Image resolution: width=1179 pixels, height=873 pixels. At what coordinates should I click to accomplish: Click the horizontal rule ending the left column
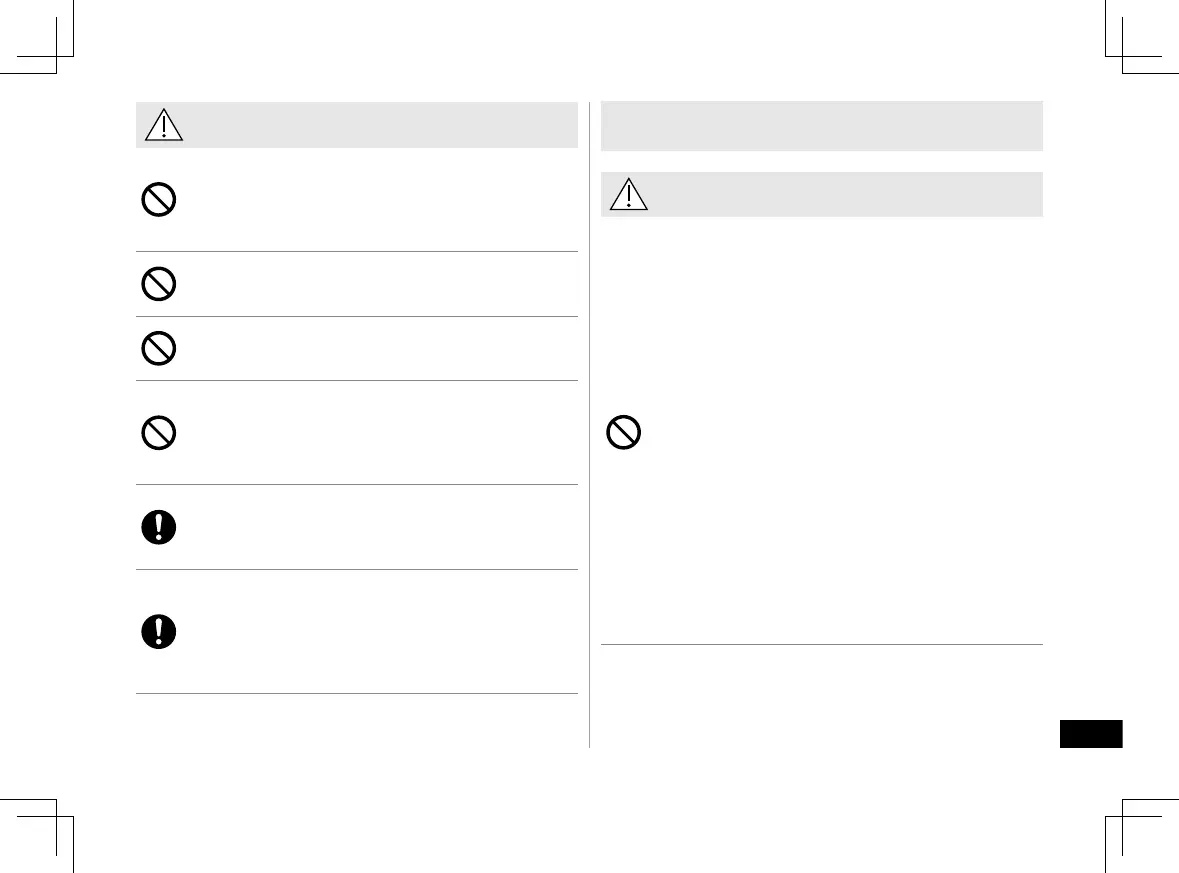tap(356, 694)
